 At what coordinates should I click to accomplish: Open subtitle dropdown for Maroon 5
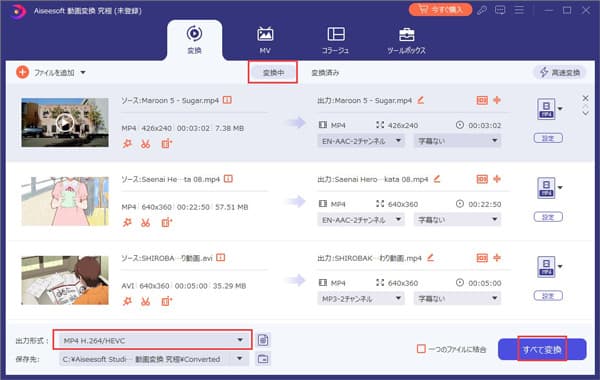point(457,141)
